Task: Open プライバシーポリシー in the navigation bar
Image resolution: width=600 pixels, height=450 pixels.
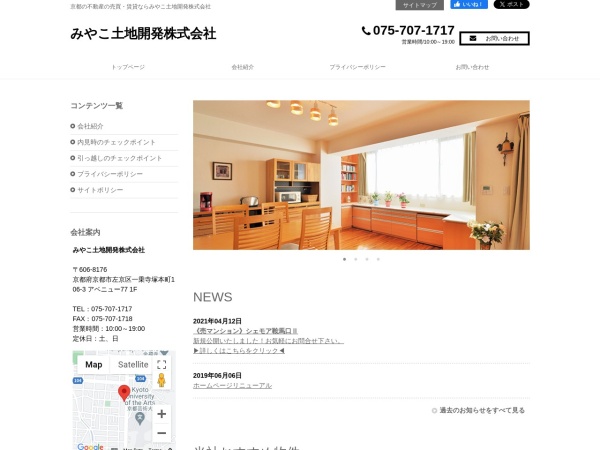Action: coord(357,67)
